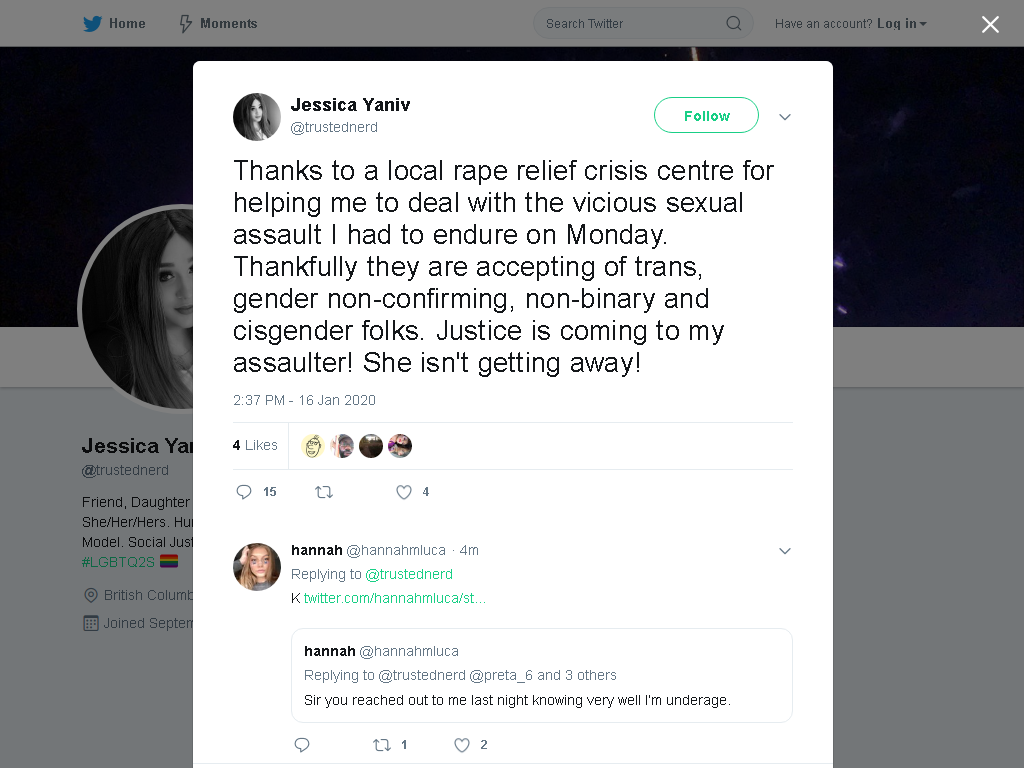The height and width of the screenshot is (768, 1024).
Task: Open the 4 Likes list
Action: [255, 445]
